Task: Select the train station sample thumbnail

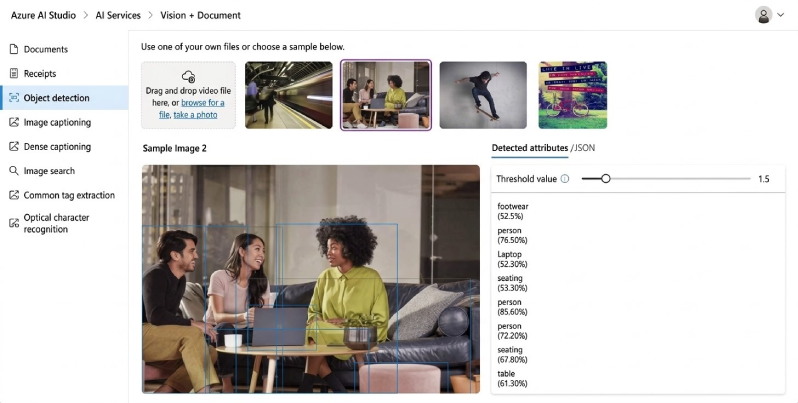Action: click(288, 95)
